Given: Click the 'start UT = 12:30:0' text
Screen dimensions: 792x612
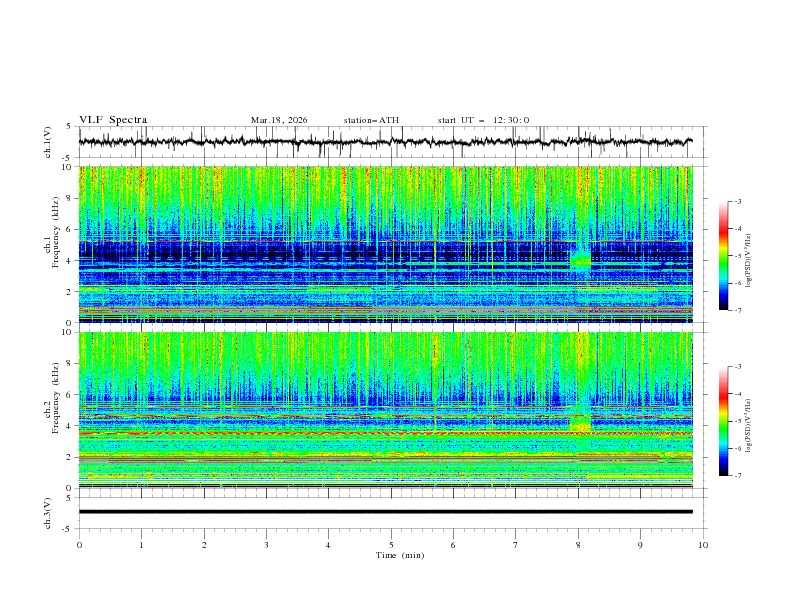Looking at the screenshot, I should click(x=483, y=120).
